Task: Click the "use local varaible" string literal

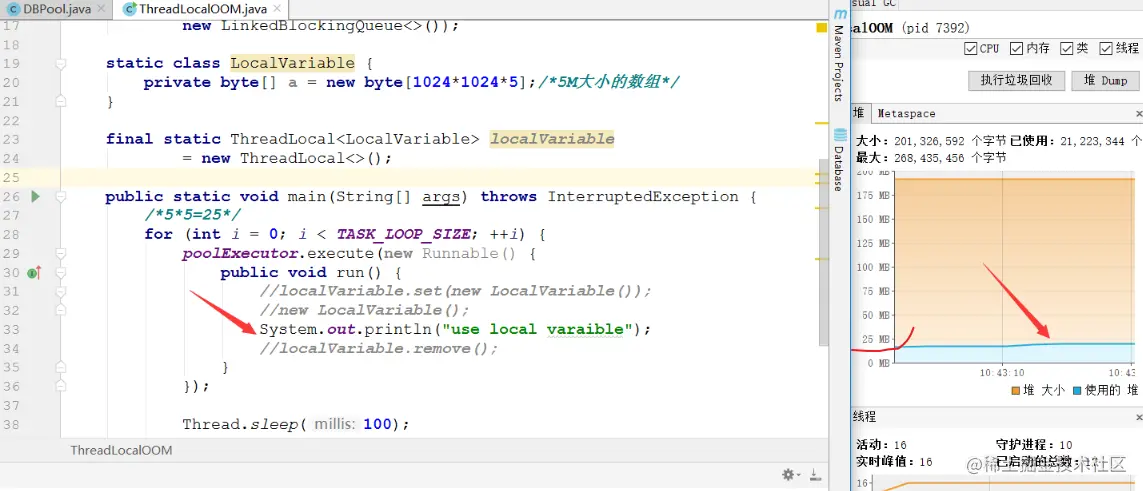Action: point(538,329)
